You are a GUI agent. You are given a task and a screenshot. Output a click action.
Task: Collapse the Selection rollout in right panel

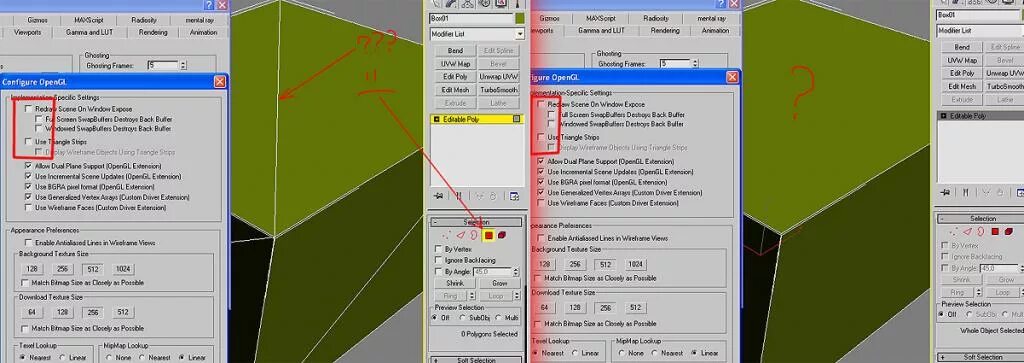point(982,219)
